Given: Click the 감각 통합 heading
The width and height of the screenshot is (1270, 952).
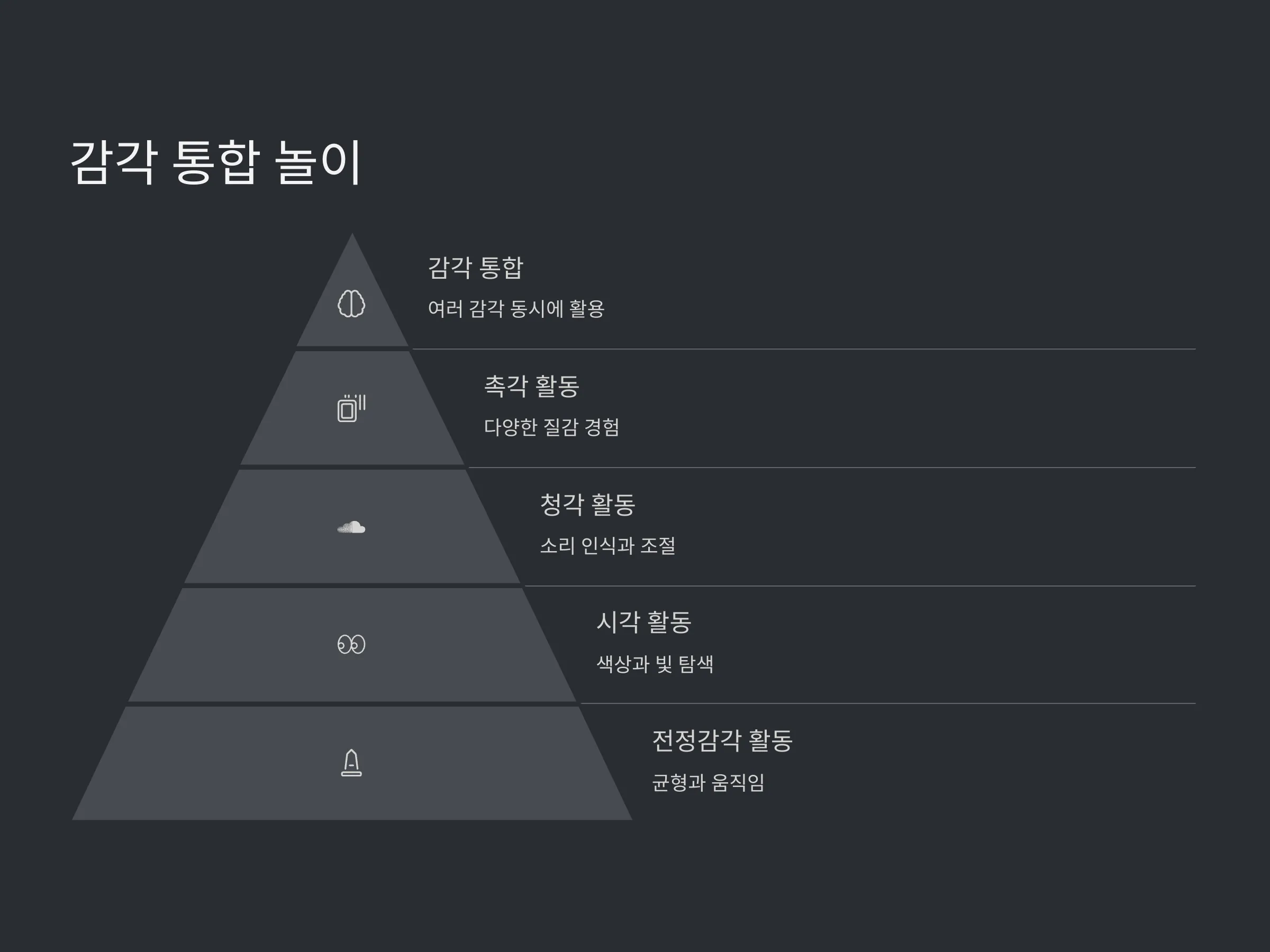Looking at the screenshot, I should click(x=475, y=268).
